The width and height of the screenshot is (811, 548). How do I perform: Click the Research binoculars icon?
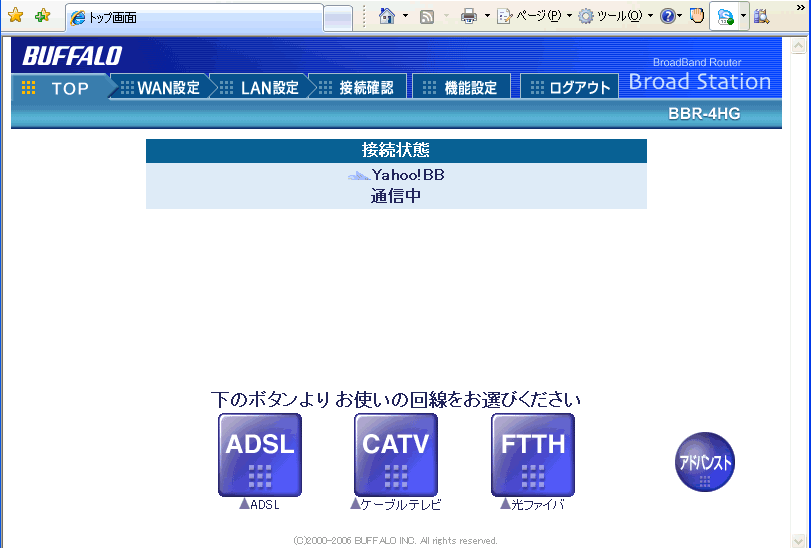tap(761, 17)
